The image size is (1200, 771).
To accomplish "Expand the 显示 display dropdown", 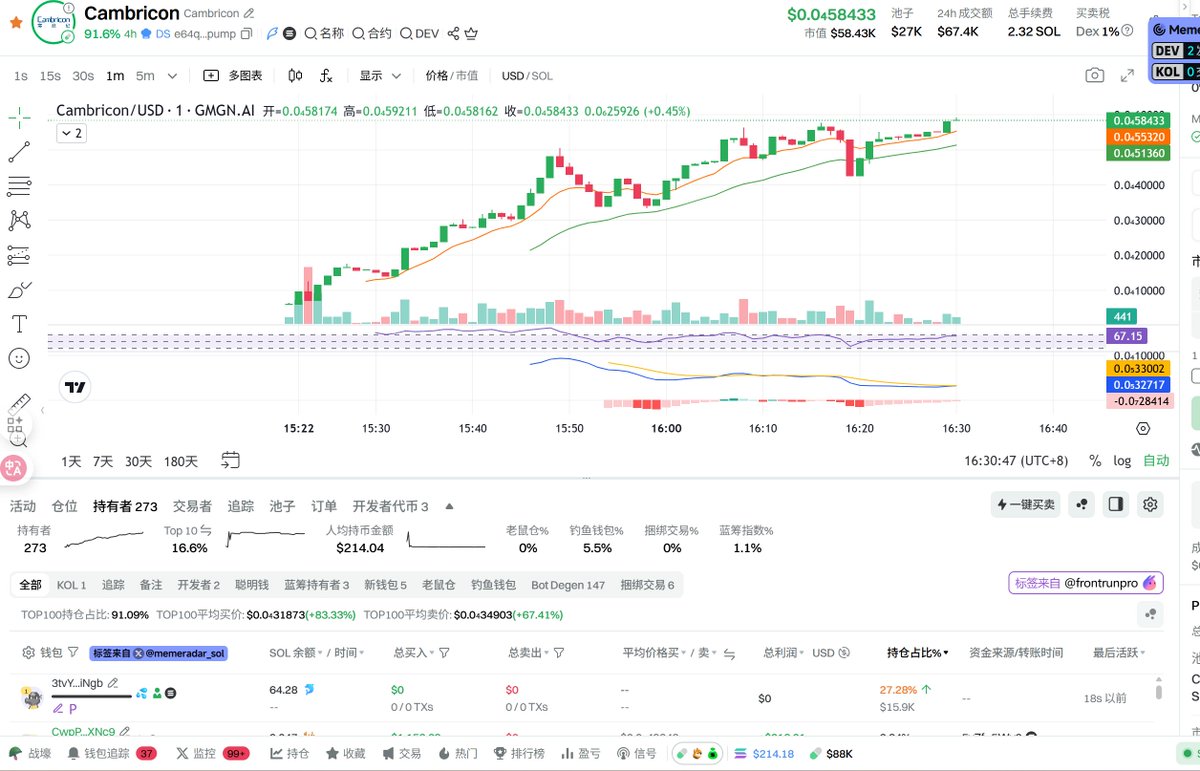I will click(x=380, y=76).
